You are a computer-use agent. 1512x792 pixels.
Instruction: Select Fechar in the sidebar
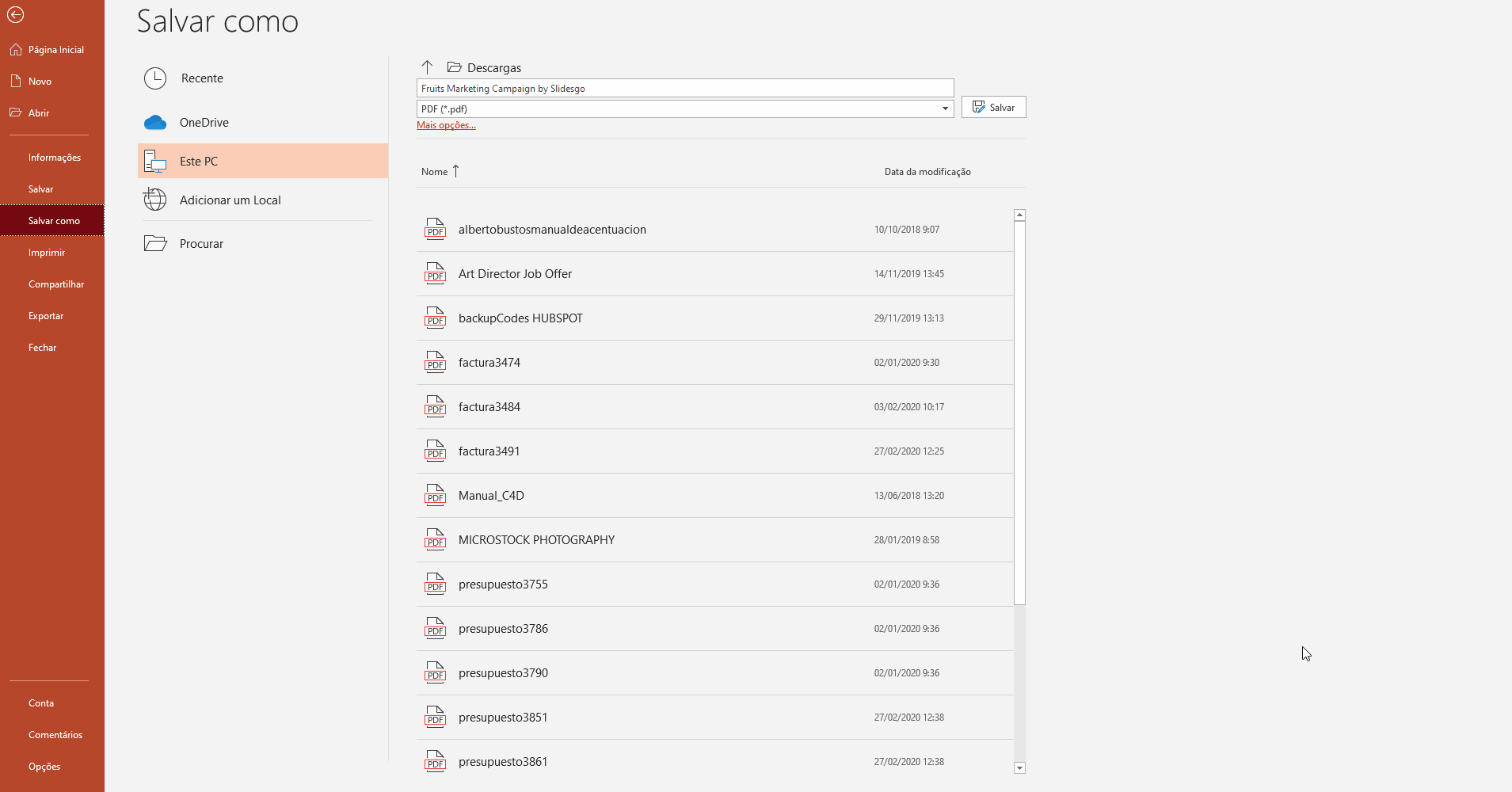[51, 348]
